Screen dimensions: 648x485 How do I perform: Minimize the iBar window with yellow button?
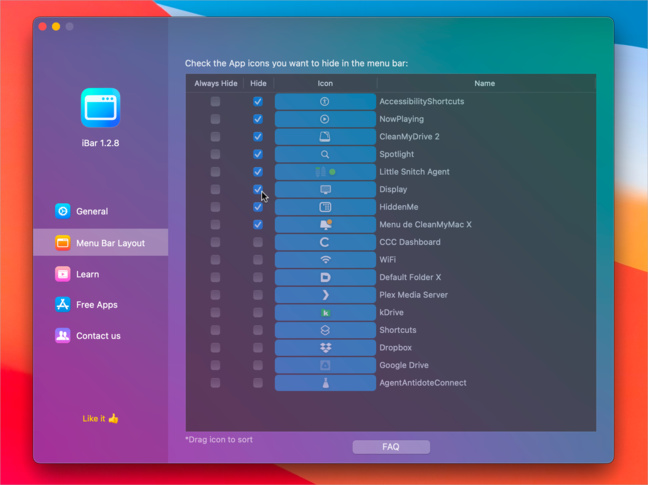click(56, 26)
